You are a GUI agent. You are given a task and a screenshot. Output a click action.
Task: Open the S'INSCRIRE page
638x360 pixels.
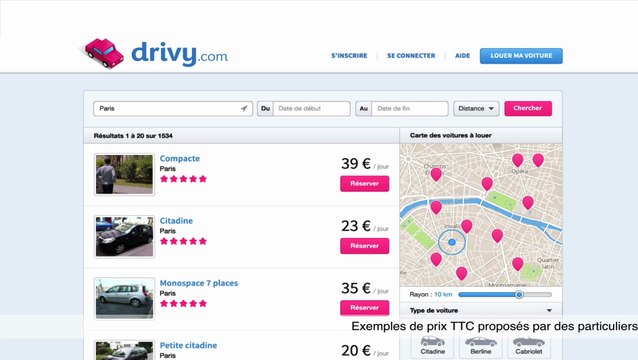click(x=349, y=56)
